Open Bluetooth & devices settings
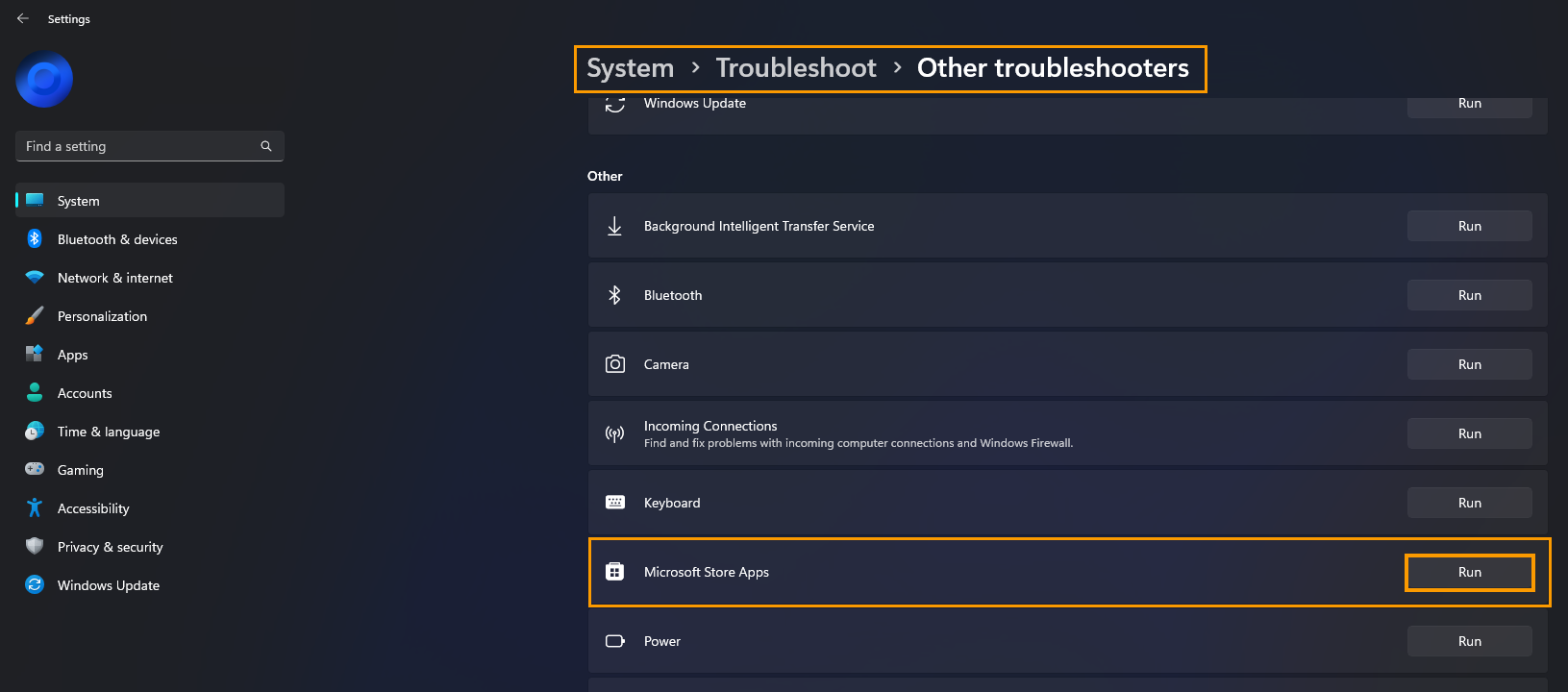The height and width of the screenshot is (692, 1568). (150, 238)
